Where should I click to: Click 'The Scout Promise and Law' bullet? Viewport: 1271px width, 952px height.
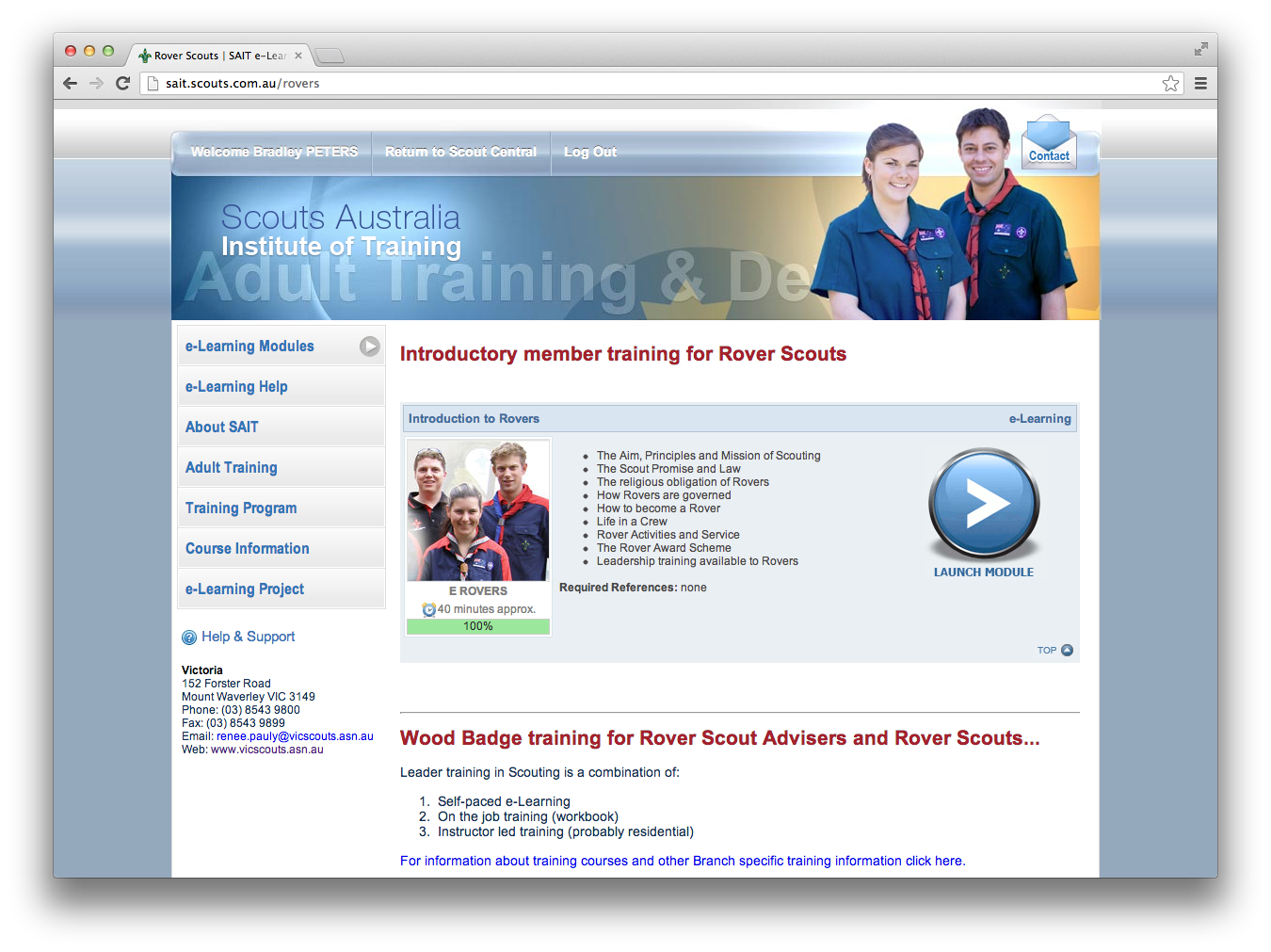[668, 469]
